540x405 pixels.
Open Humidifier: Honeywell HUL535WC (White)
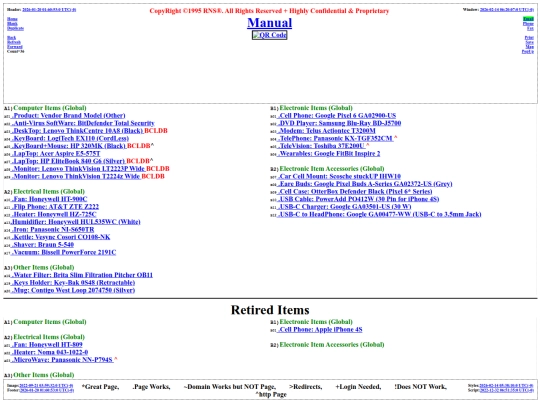click(x=76, y=222)
